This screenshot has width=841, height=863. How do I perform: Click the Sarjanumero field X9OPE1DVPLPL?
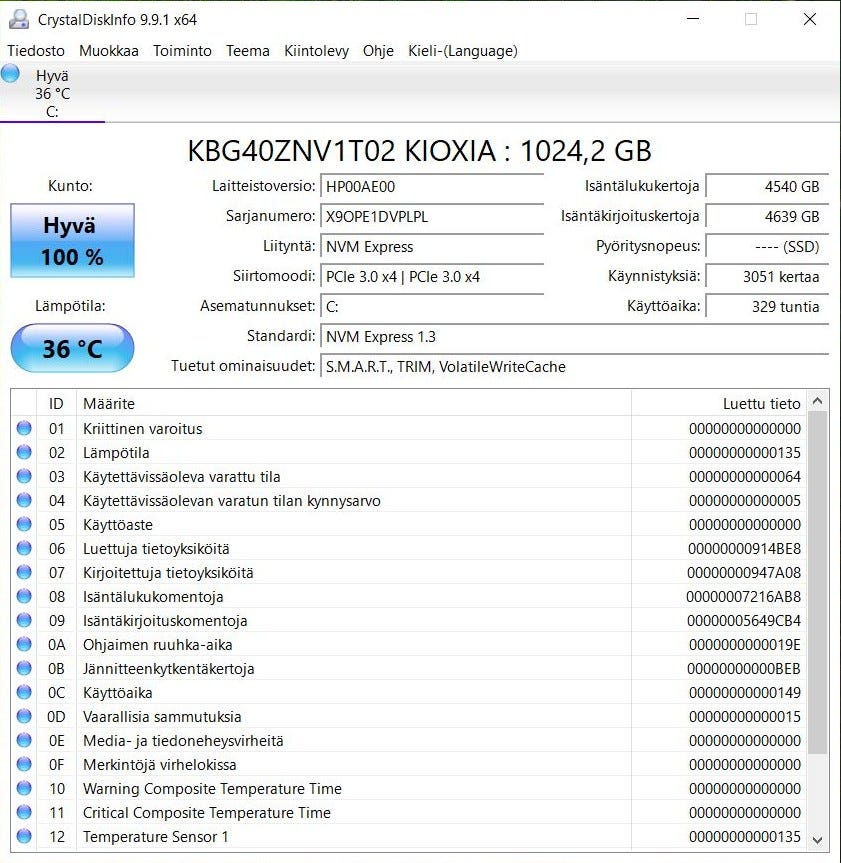(x=432, y=216)
